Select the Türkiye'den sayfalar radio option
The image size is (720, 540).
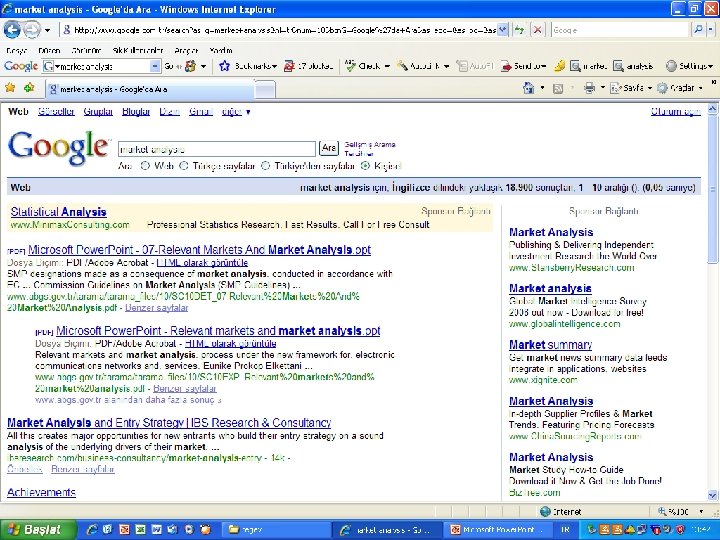265,166
